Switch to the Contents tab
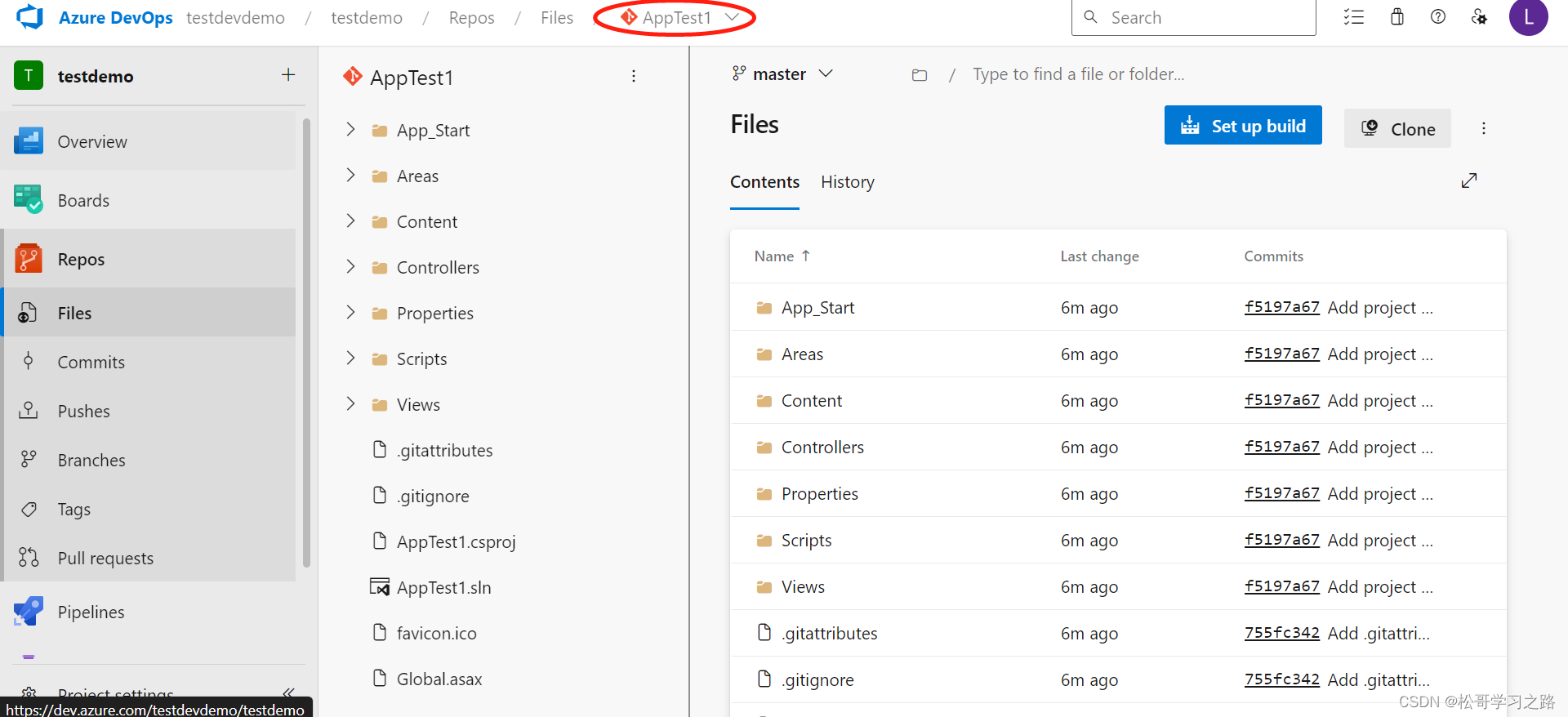The image size is (1568, 717). [x=764, y=182]
